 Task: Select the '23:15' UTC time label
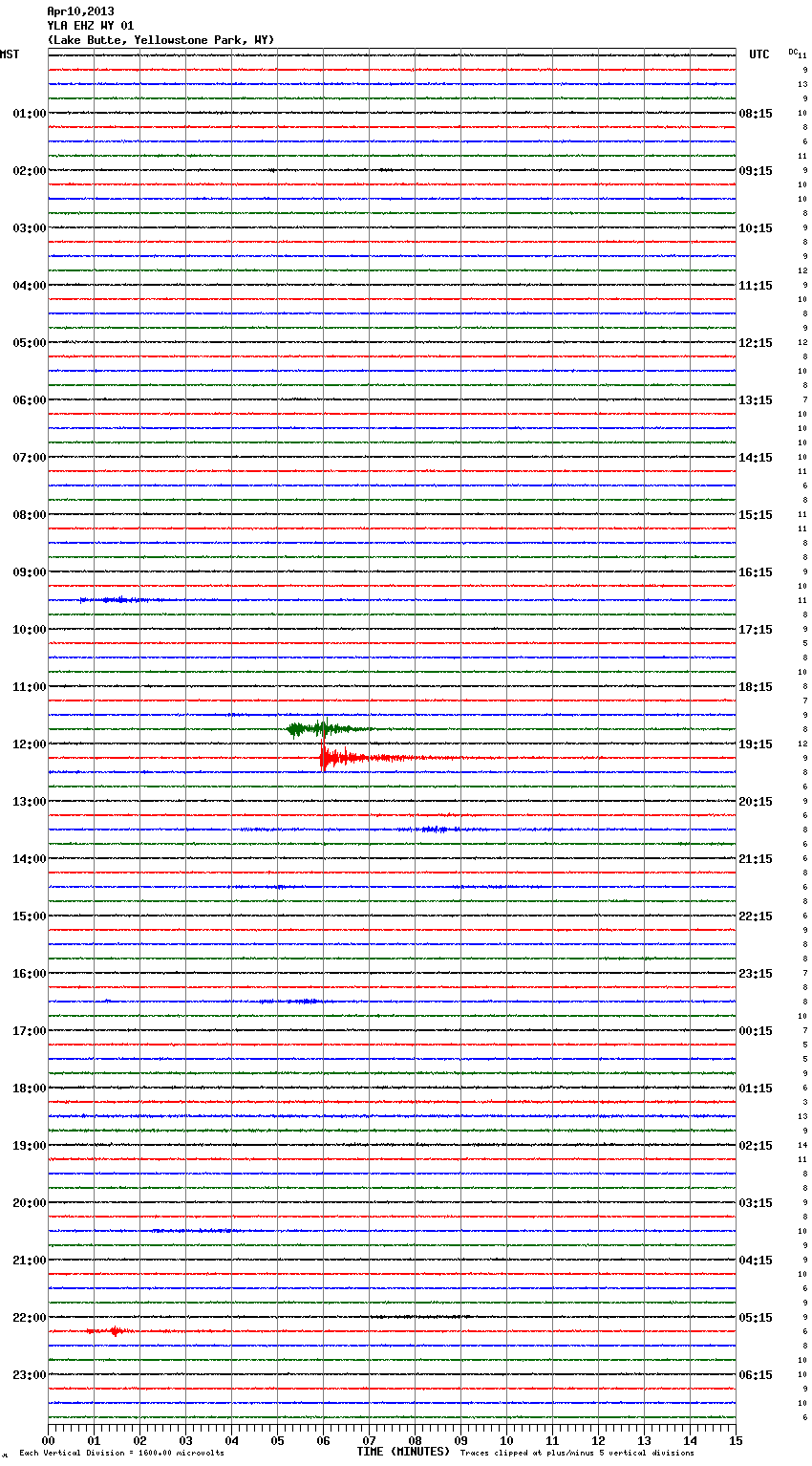[756, 974]
